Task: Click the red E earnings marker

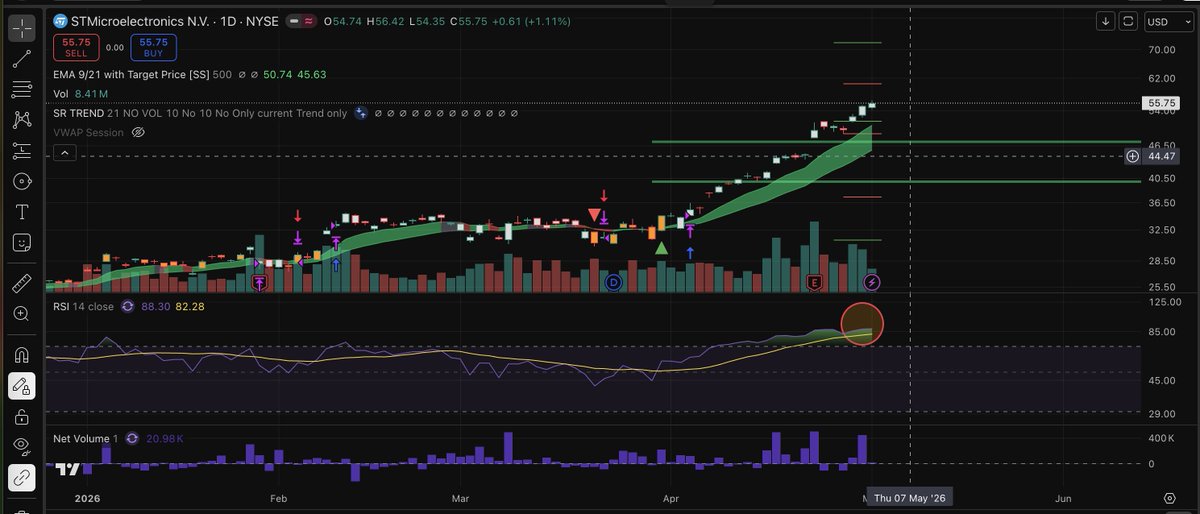Action: (814, 284)
